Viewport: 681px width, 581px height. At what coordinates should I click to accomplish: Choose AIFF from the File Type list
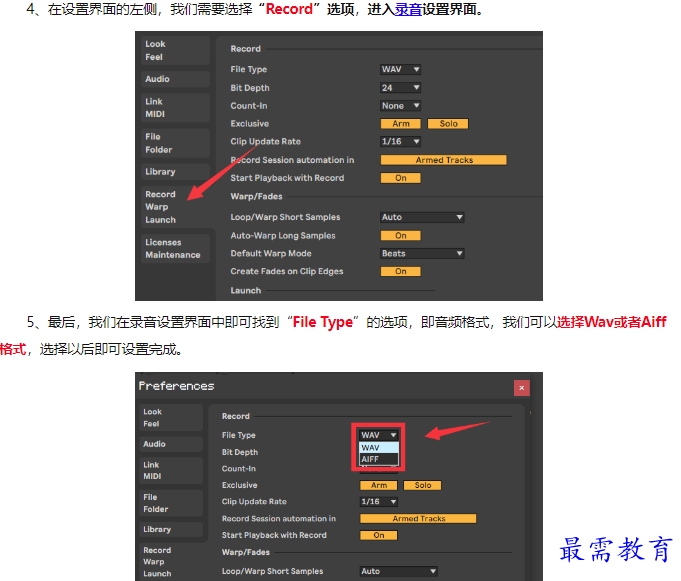378,459
